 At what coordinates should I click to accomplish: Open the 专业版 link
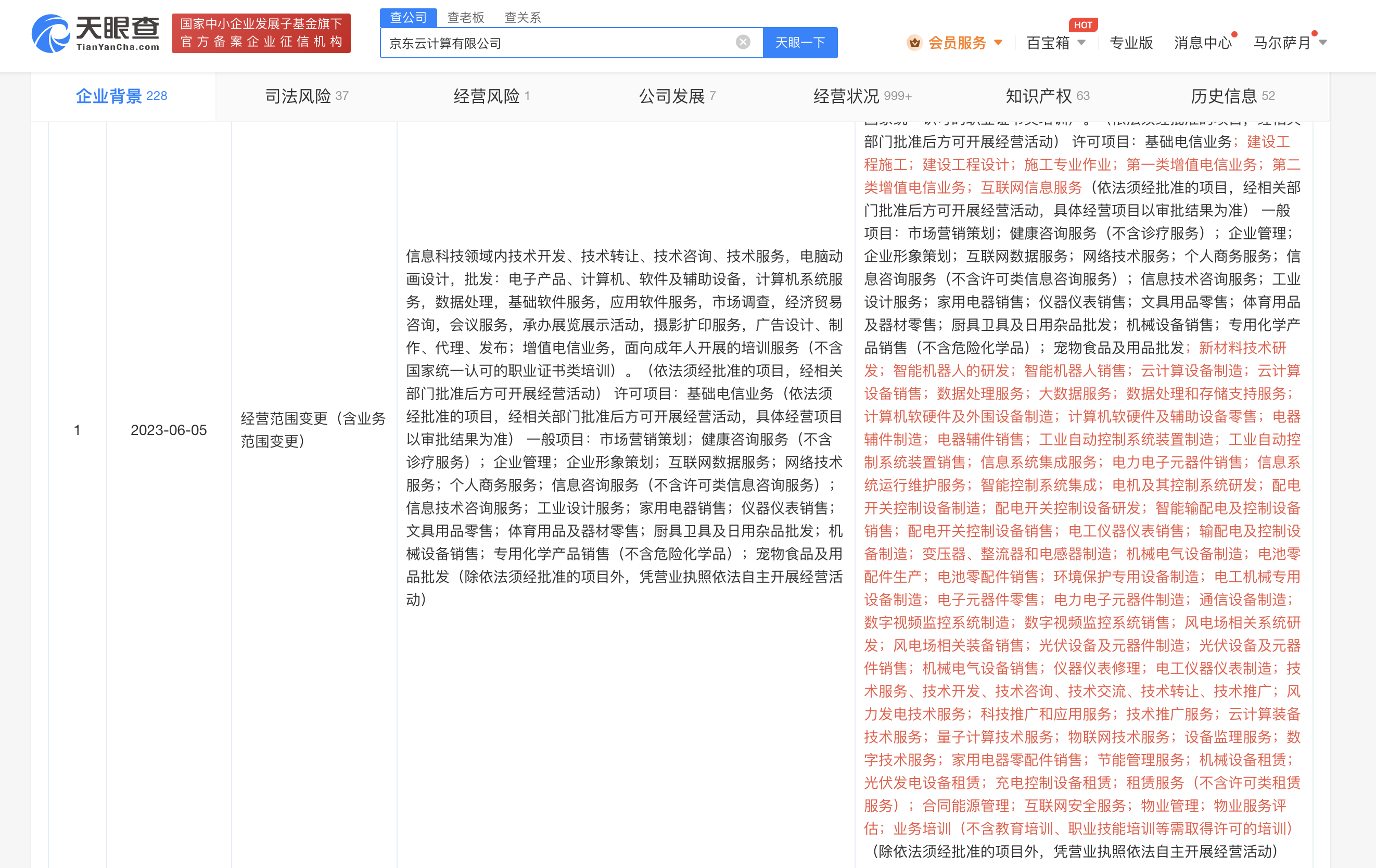[x=1131, y=43]
